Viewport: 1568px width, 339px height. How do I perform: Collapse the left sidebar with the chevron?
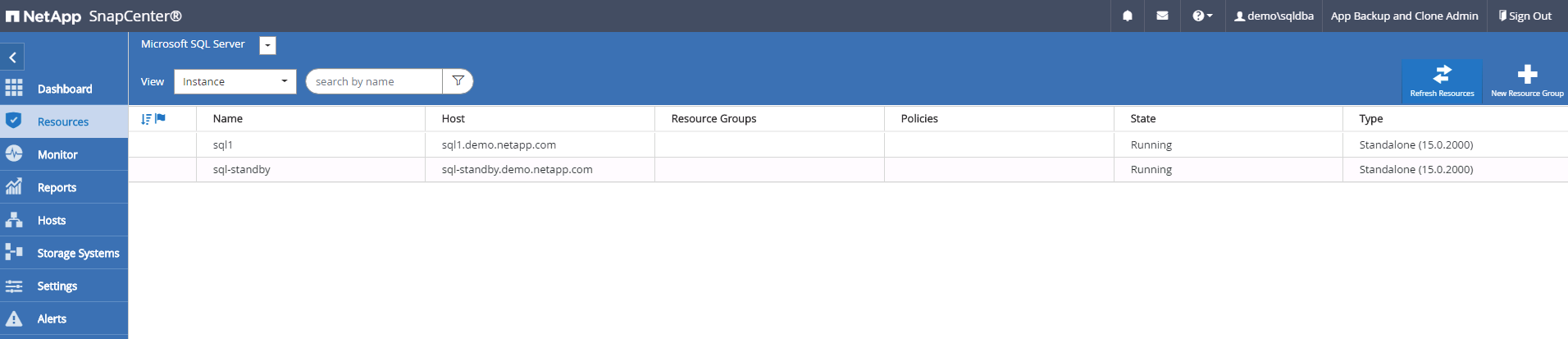12,57
